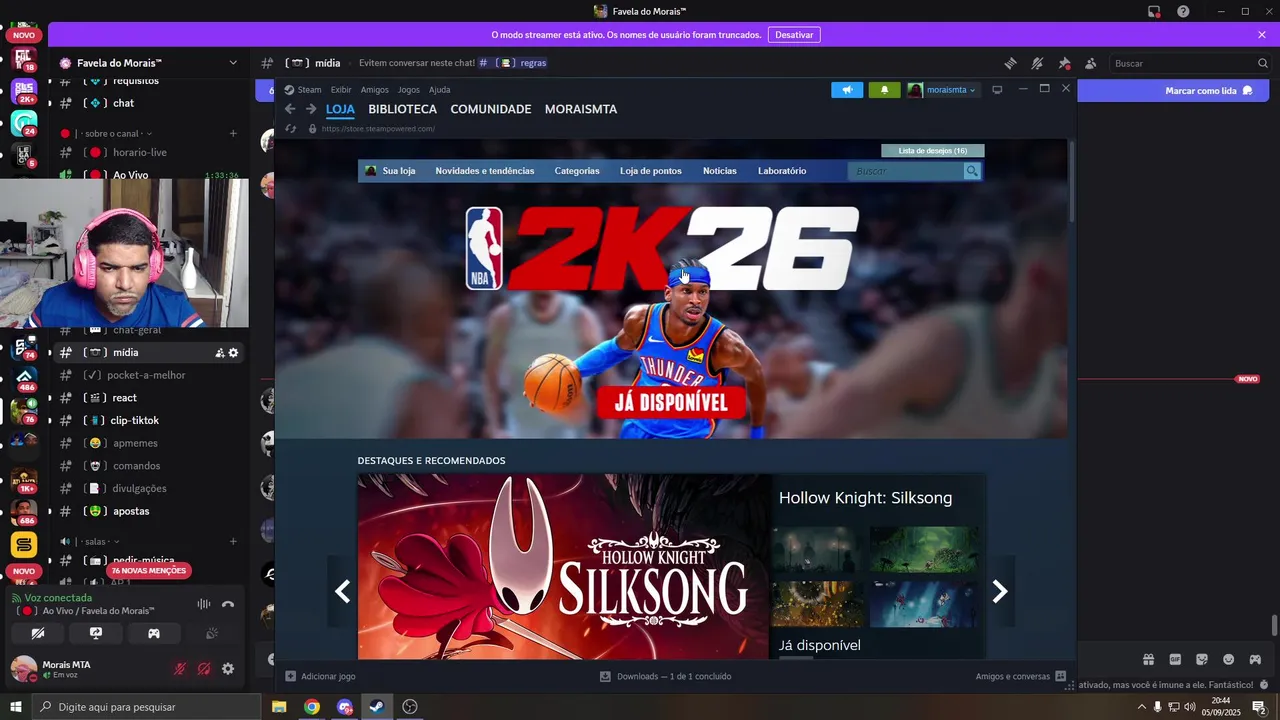Show hidden Windows tray icons
The height and width of the screenshot is (720, 1280).
click(1142, 707)
